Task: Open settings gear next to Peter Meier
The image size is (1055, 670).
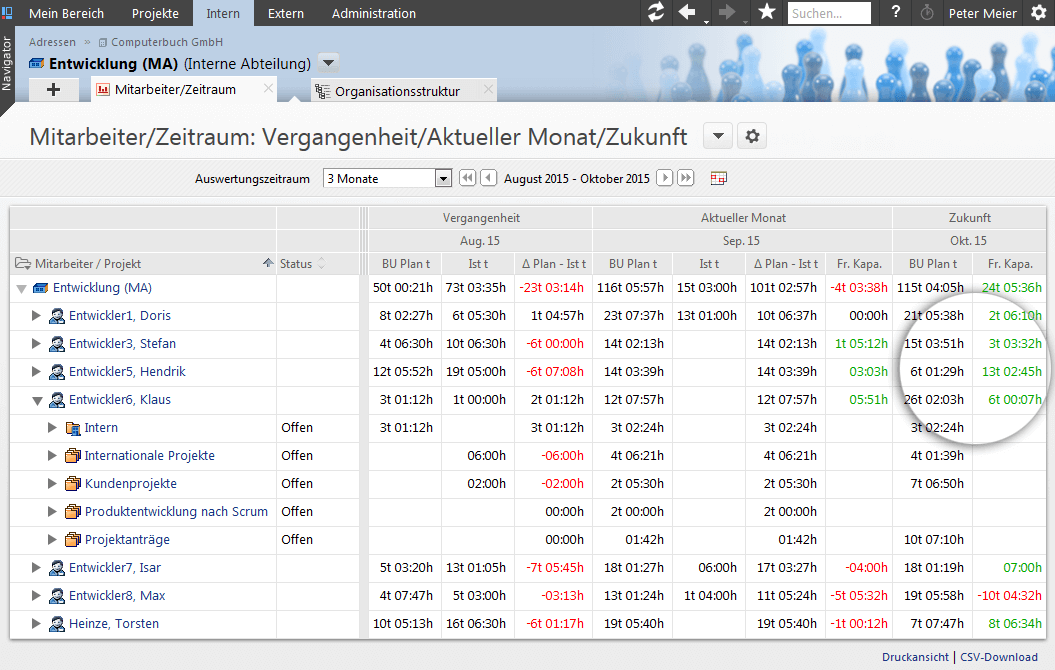Action: click(x=1039, y=13)
